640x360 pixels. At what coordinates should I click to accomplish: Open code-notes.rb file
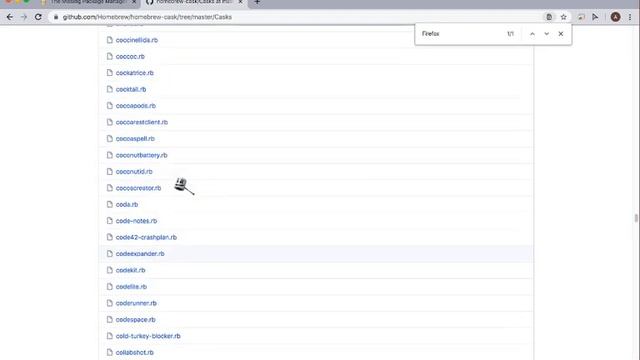[136, 221]
